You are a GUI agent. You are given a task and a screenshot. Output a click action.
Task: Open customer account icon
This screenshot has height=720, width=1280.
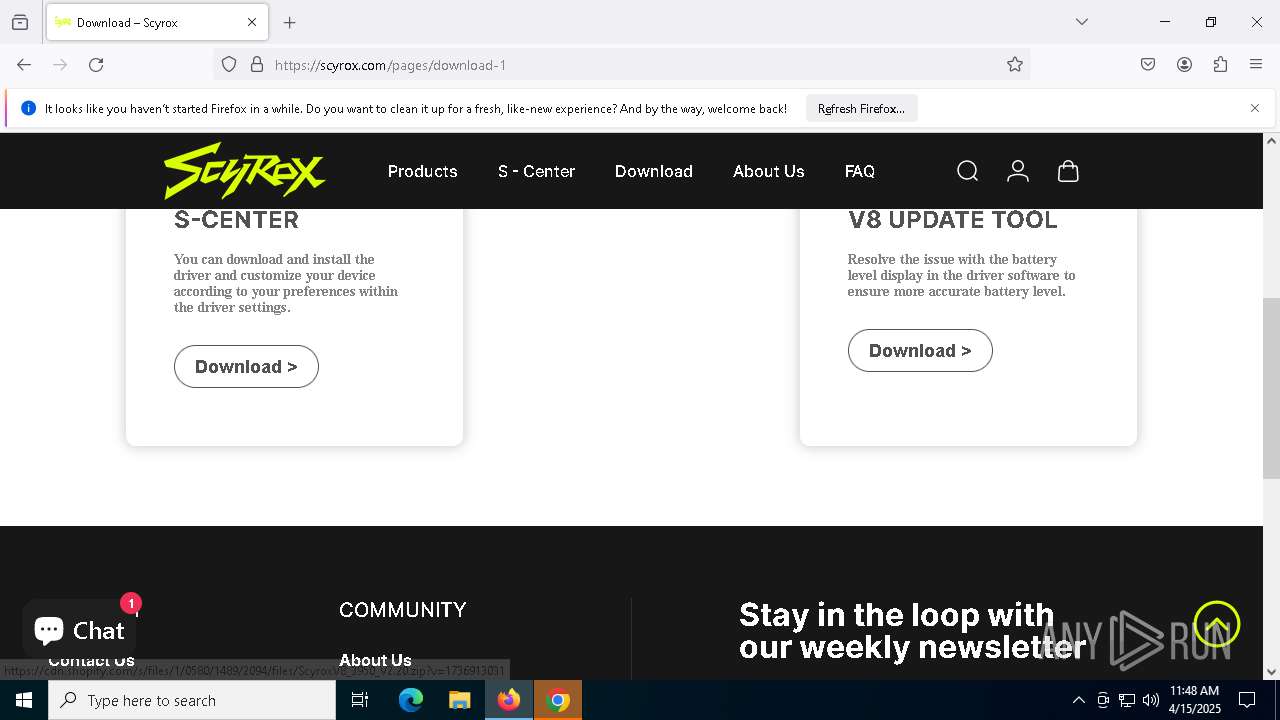(1018, 171)
